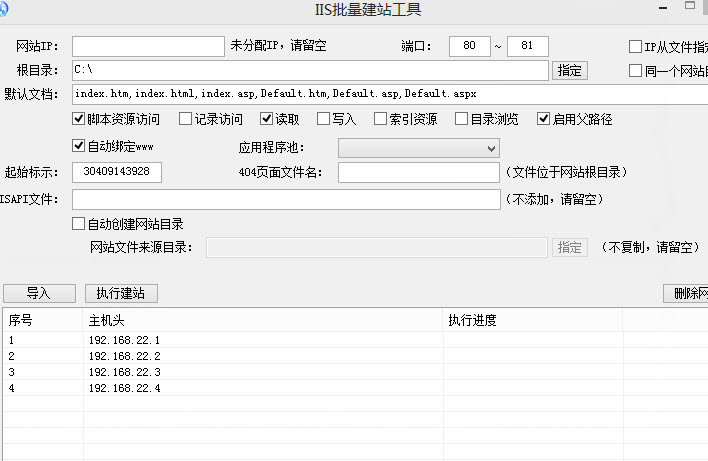This screenshot has height=461, width=708.
Task: Click the 序号 column header
Action: (x=43, y=321)
